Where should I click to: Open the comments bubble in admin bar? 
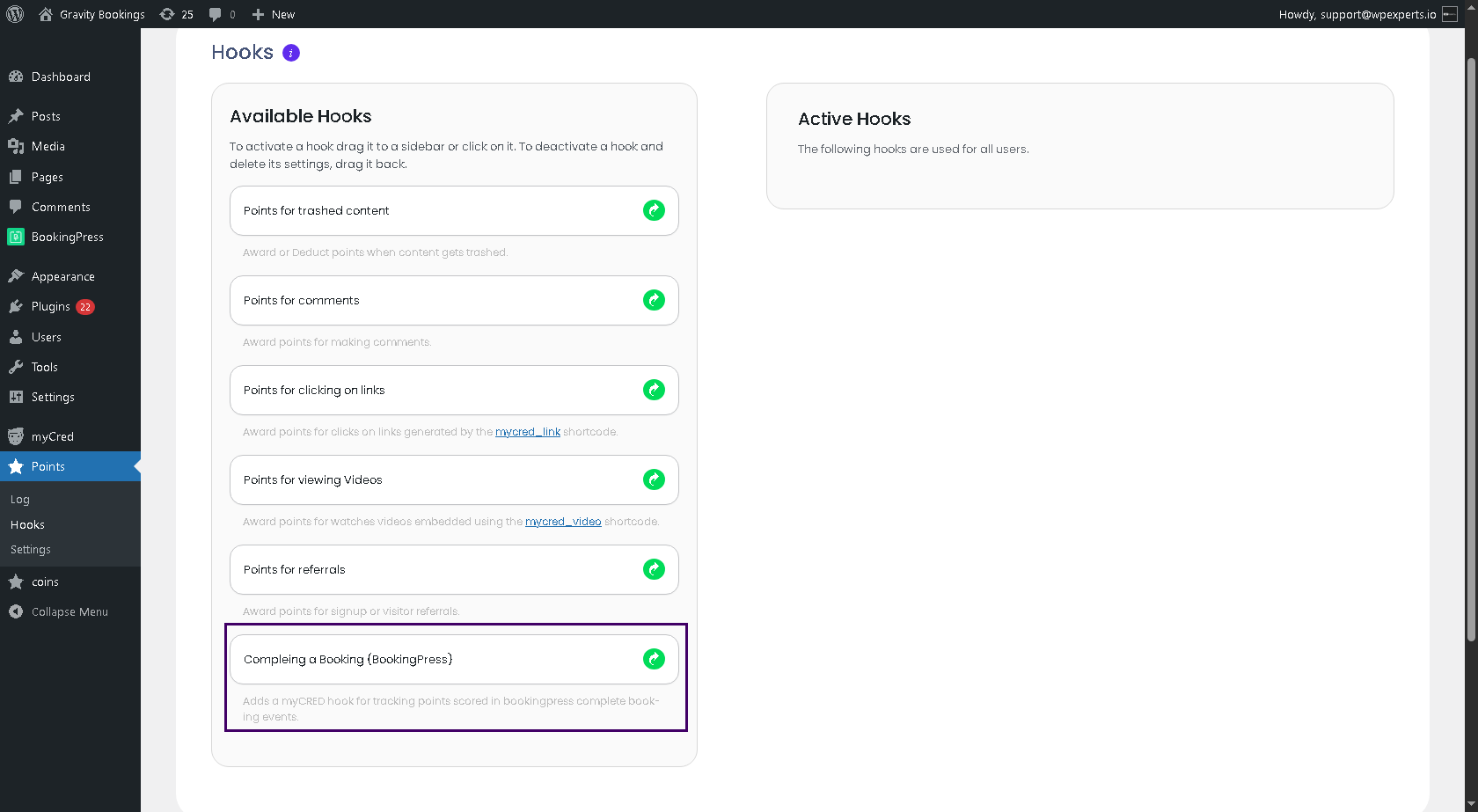[222, 14]
